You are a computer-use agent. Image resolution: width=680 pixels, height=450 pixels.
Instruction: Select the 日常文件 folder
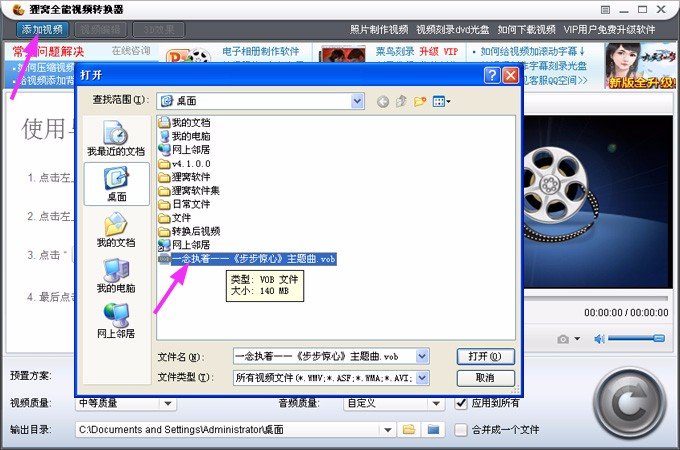pos(184,204)
